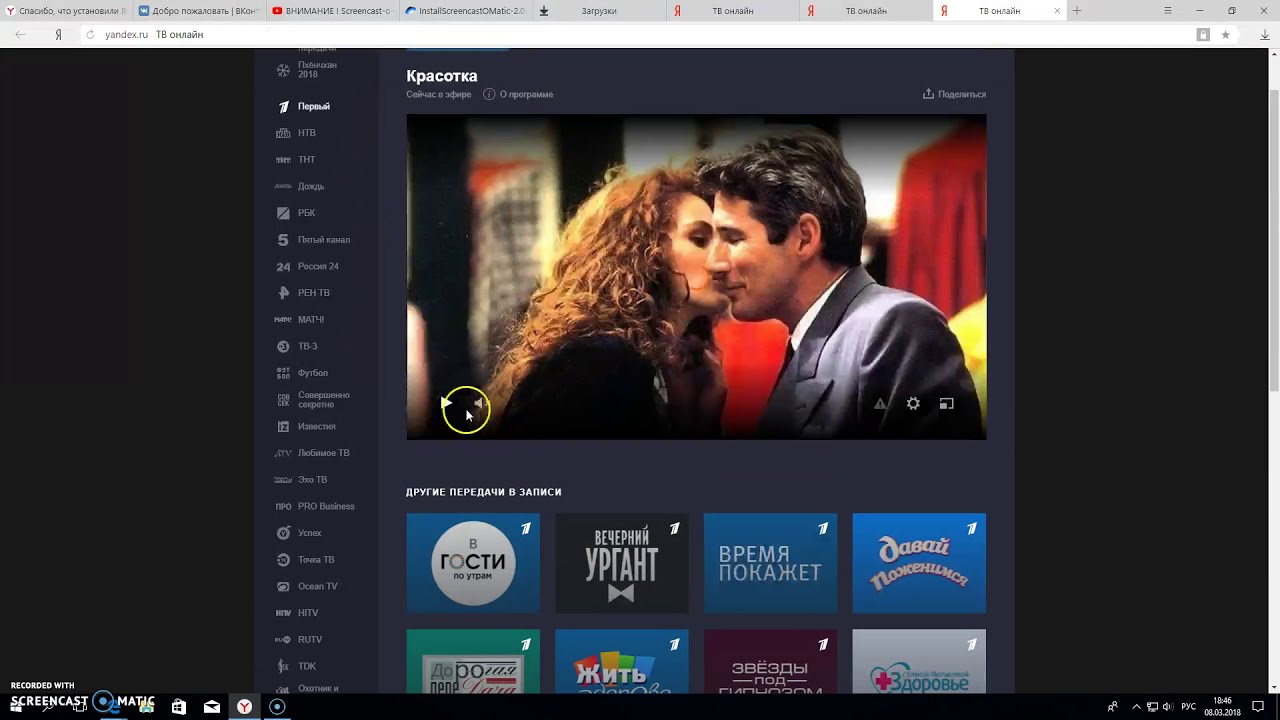Open the МАТЧ! channel
Screen dimensions: 1280x720
tap(300, 320)
